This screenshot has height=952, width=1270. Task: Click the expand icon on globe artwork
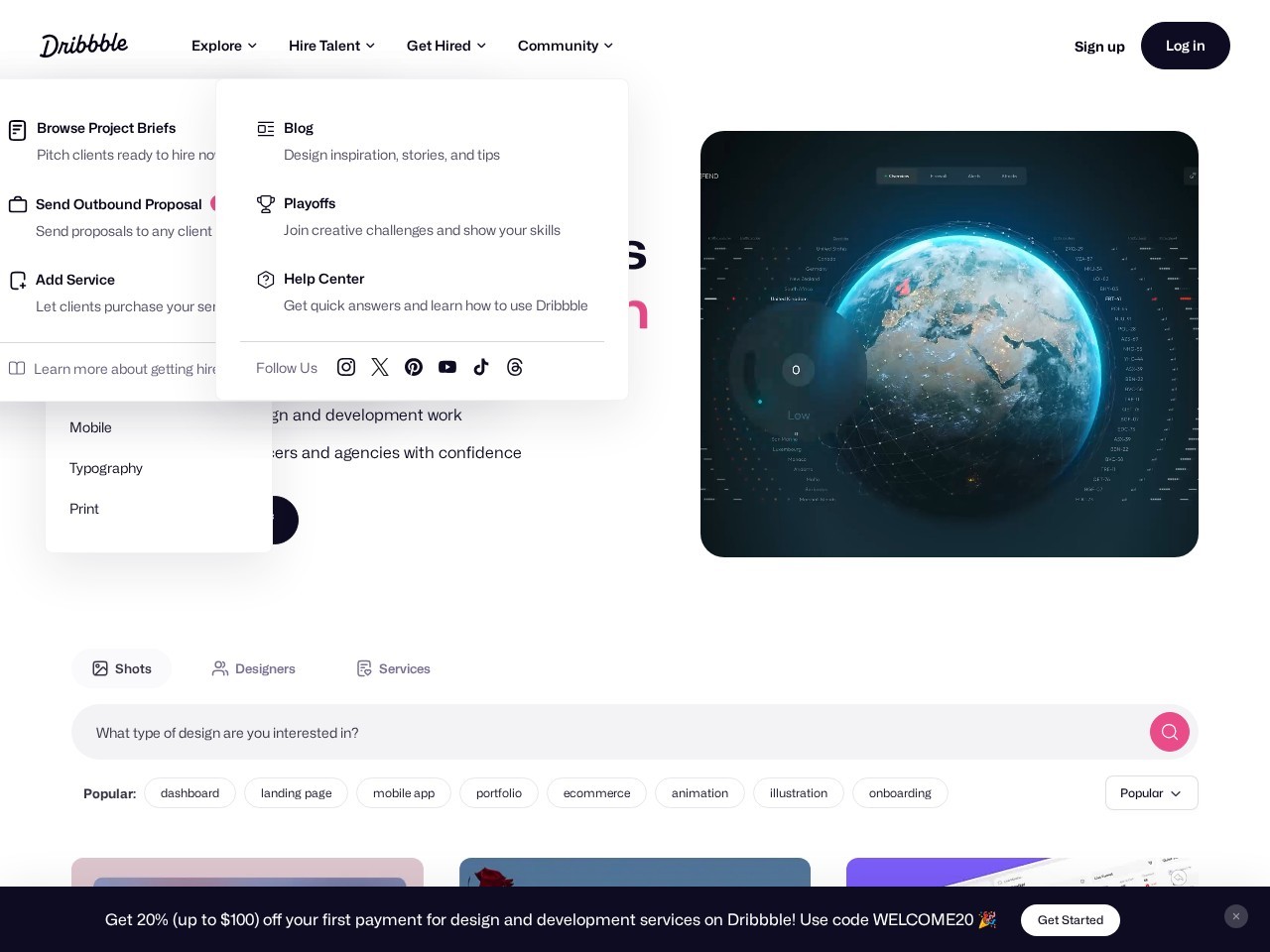(1191, 176)
